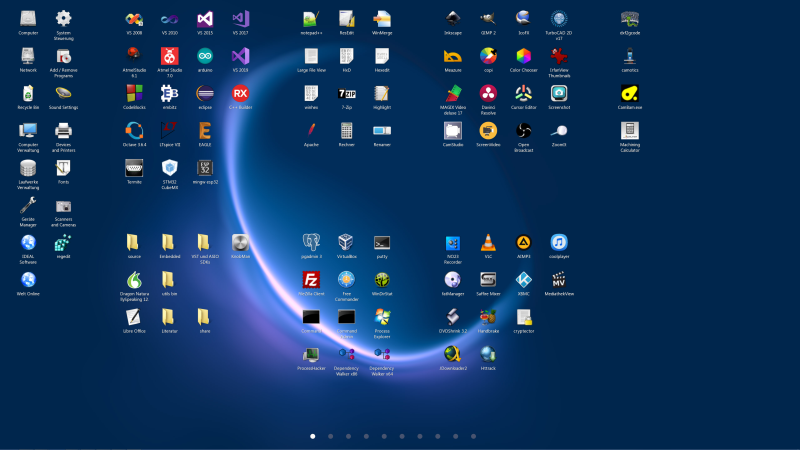Start Atmel Studio 7.0

point(169,57)
